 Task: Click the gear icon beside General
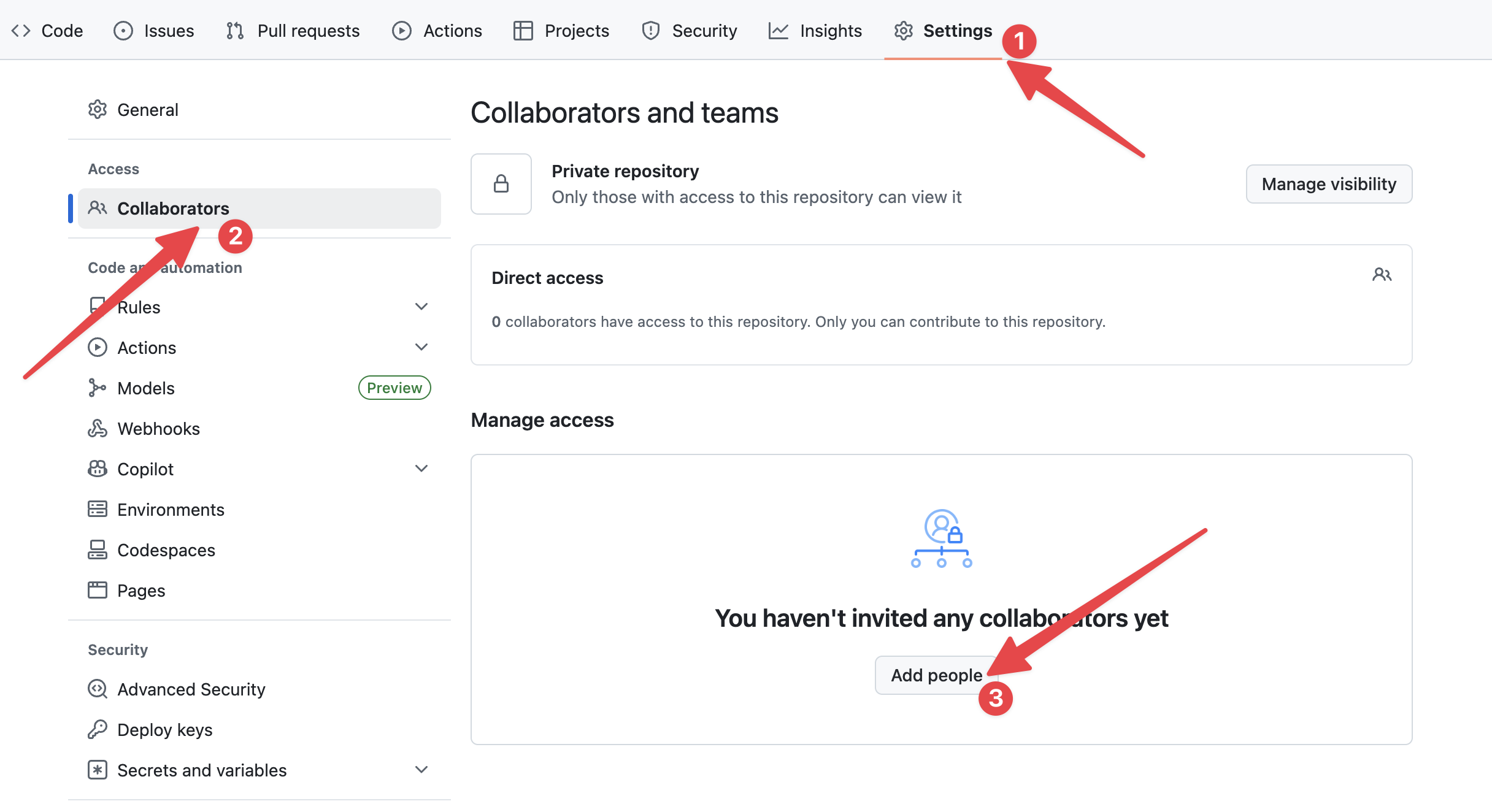(98, 109)
